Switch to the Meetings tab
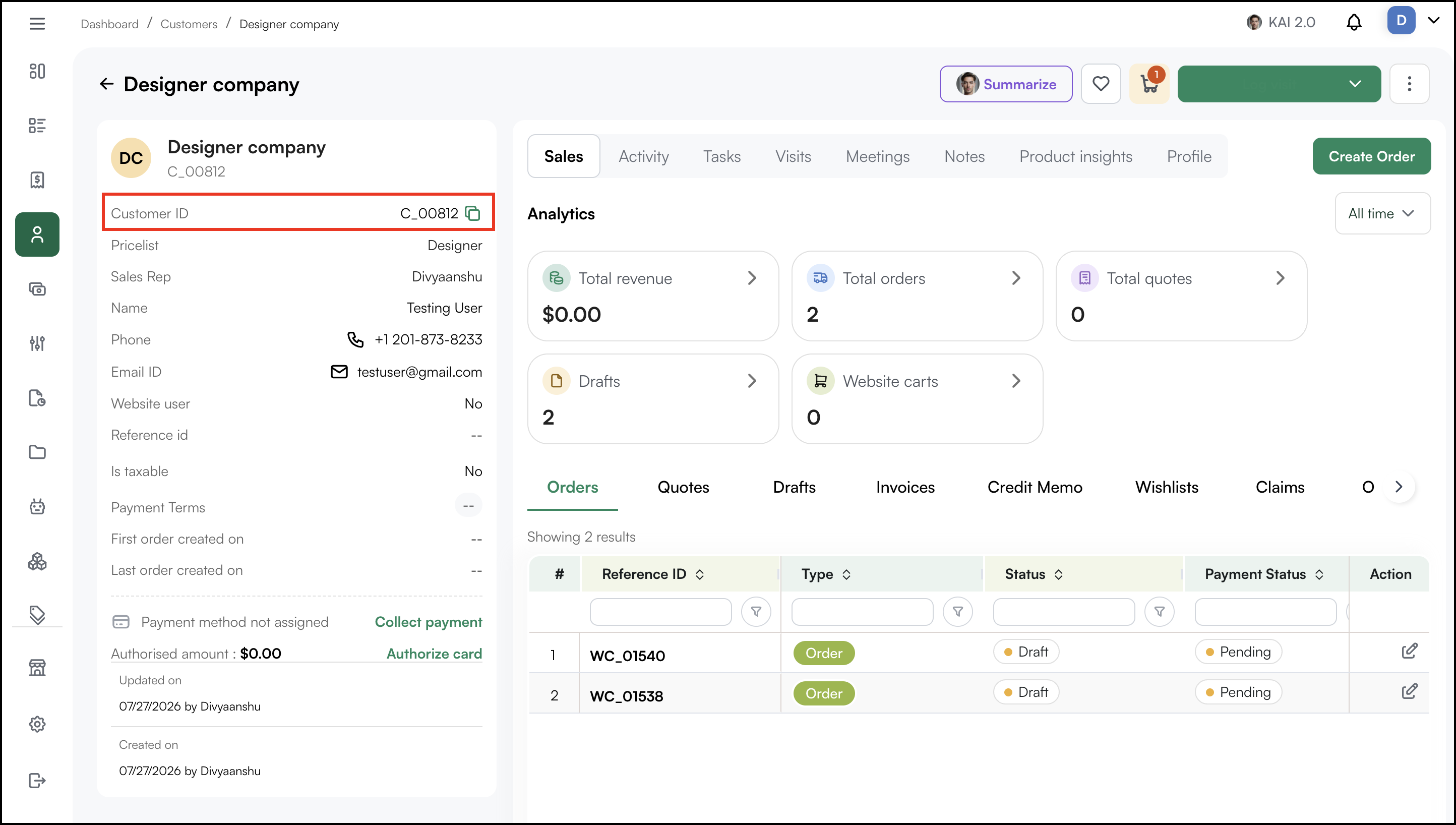The image size is (1456, 825). click(x=877, y=156)
